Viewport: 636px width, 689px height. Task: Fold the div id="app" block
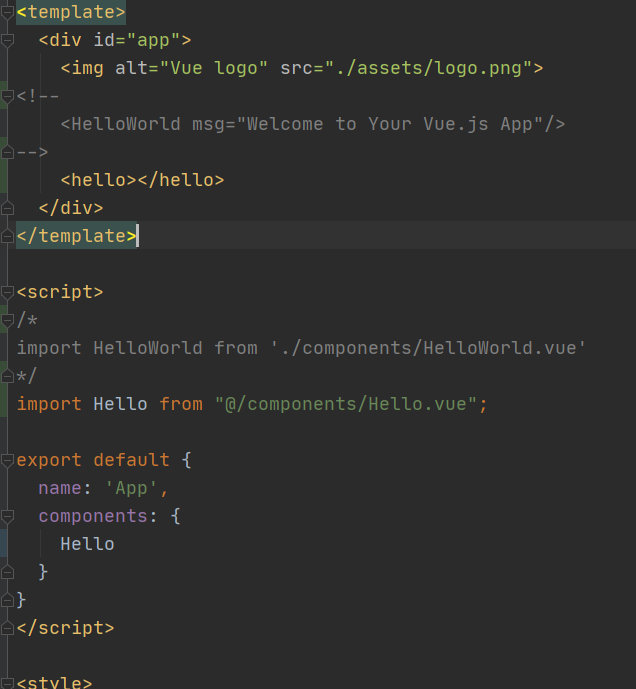tap(9, 41)
